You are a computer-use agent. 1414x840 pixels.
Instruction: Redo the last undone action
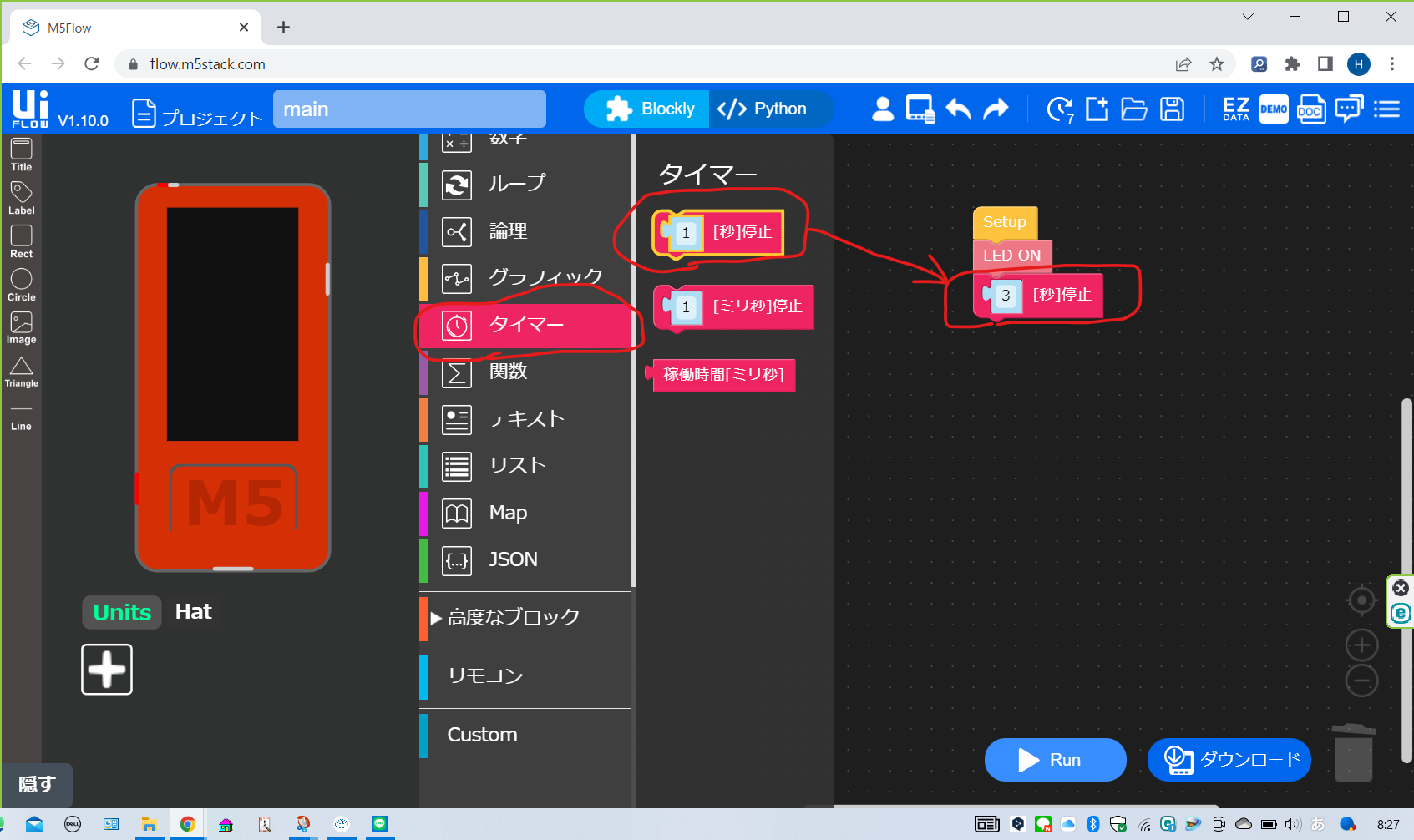click(996, 109)
